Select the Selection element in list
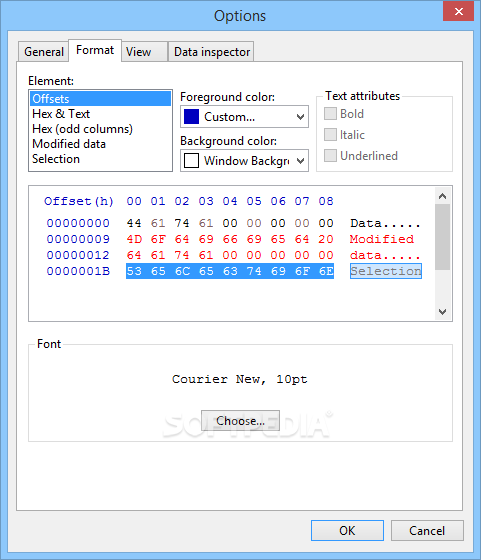This screenshot has height=560, width=481. pos(100,159)
